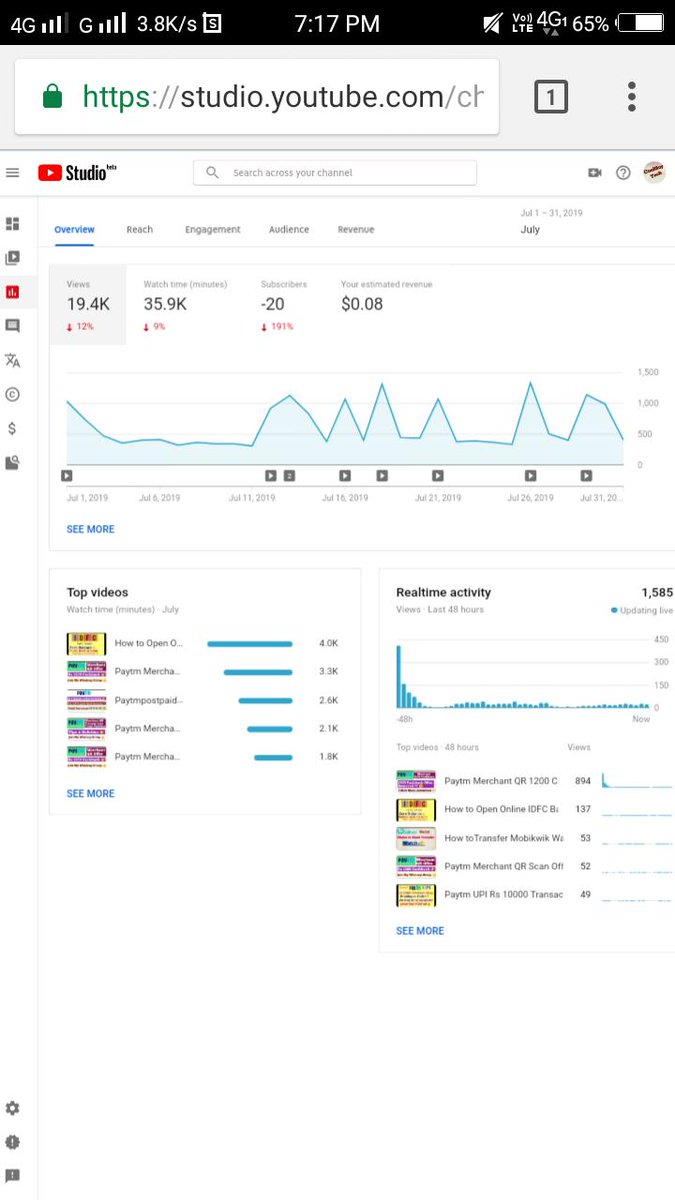The image size is (675, 1200).
Task: Open the 'Paytmpostpaid...' top video thumbnail
Action: pos(86,700)
